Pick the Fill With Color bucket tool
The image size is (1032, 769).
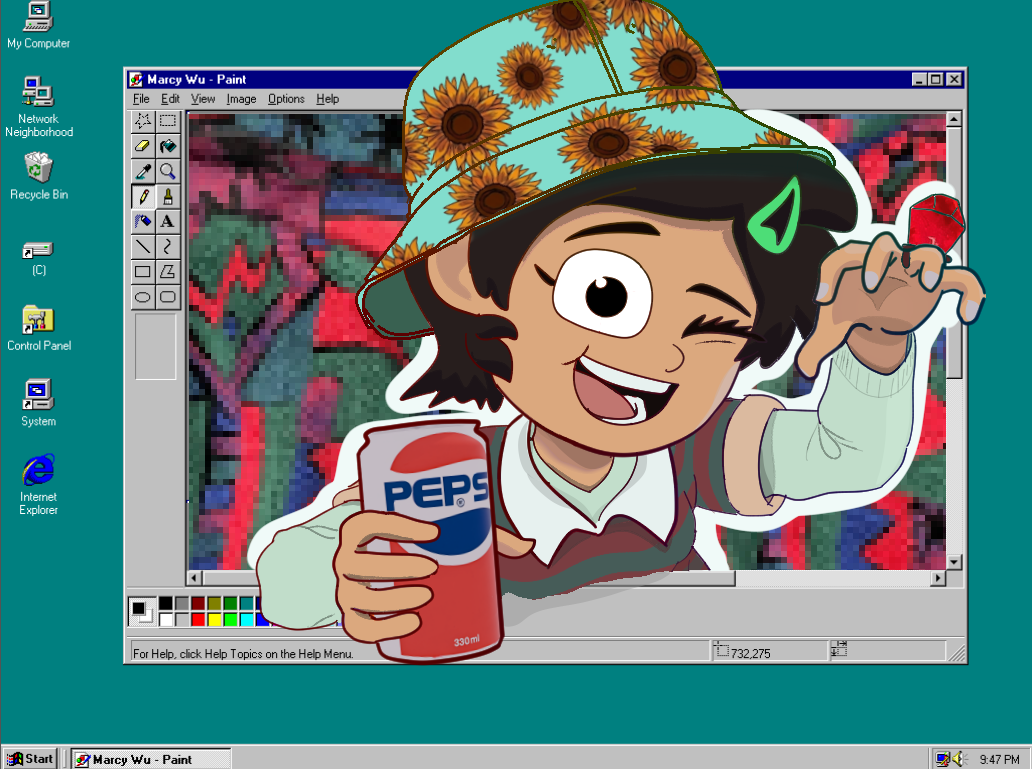168,146
